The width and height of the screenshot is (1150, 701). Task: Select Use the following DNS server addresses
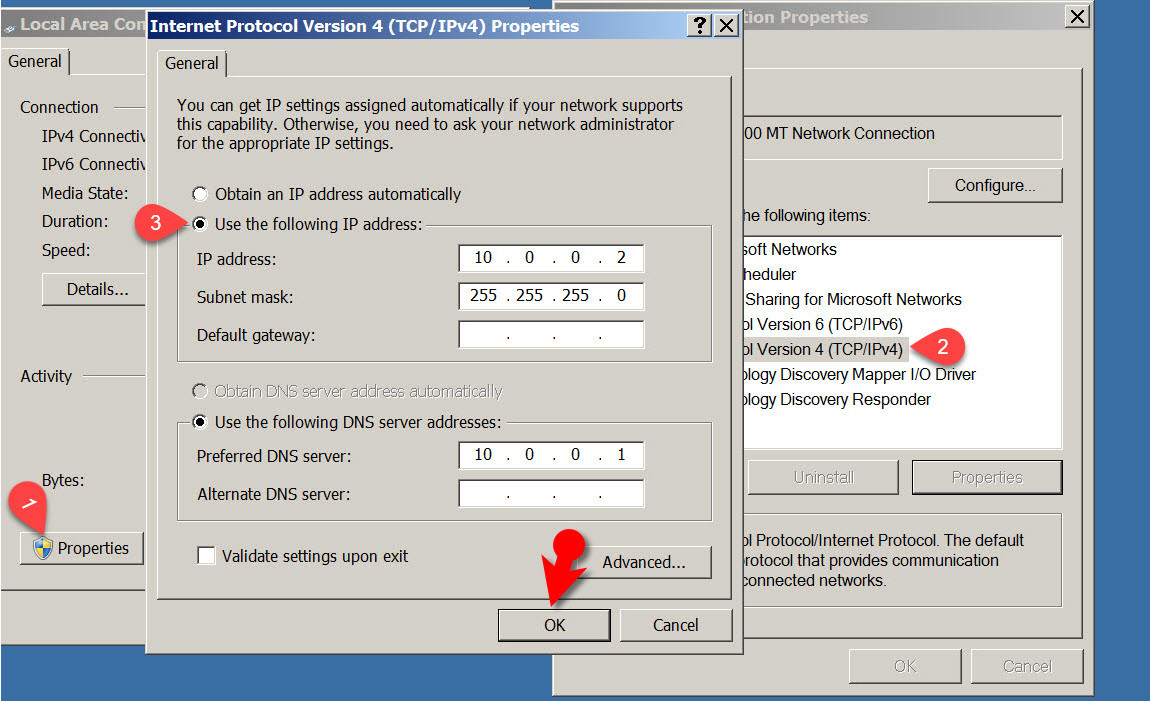[x=199, y=422]
